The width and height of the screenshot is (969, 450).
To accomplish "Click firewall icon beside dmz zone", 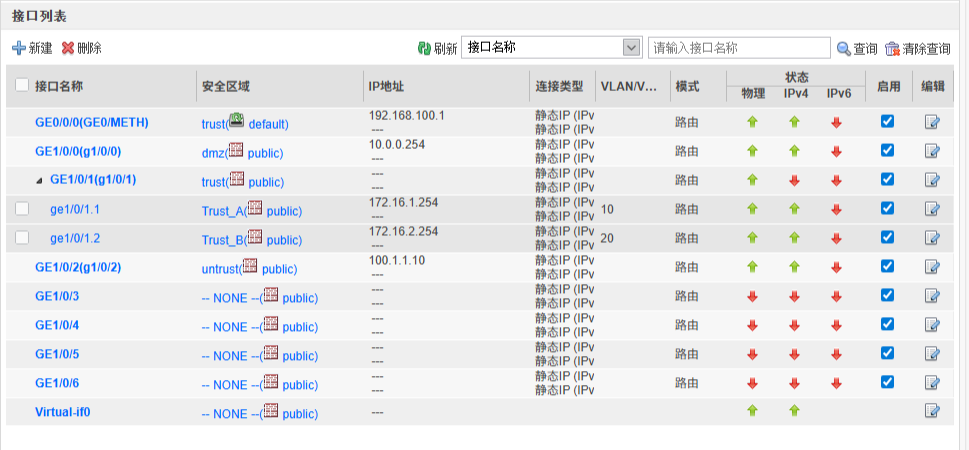I will click(236, 150).
